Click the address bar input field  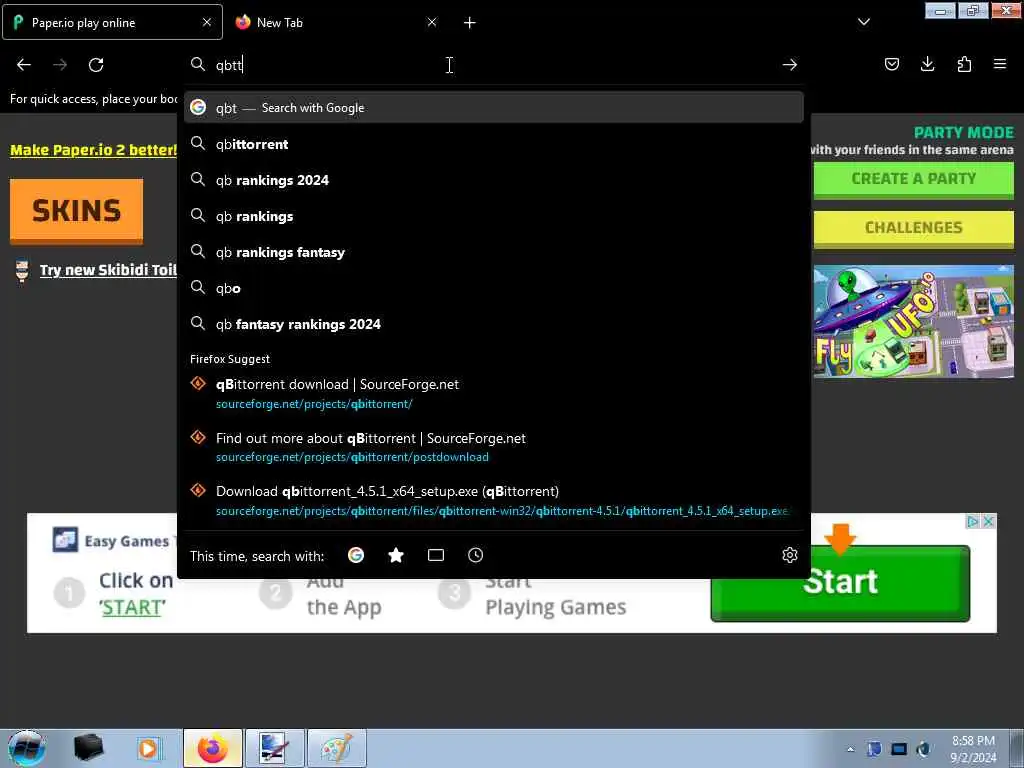click(490, 65)
